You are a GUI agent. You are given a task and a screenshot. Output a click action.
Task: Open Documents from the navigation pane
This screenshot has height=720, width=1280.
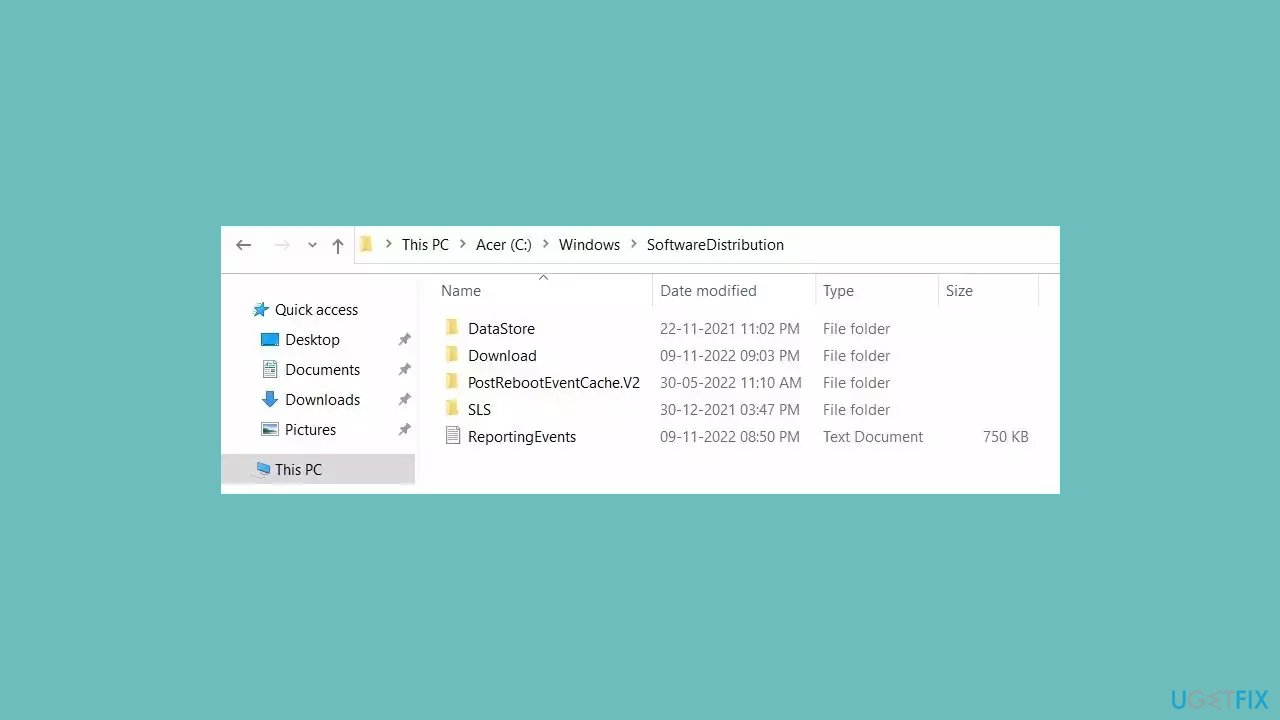(322, 370)
